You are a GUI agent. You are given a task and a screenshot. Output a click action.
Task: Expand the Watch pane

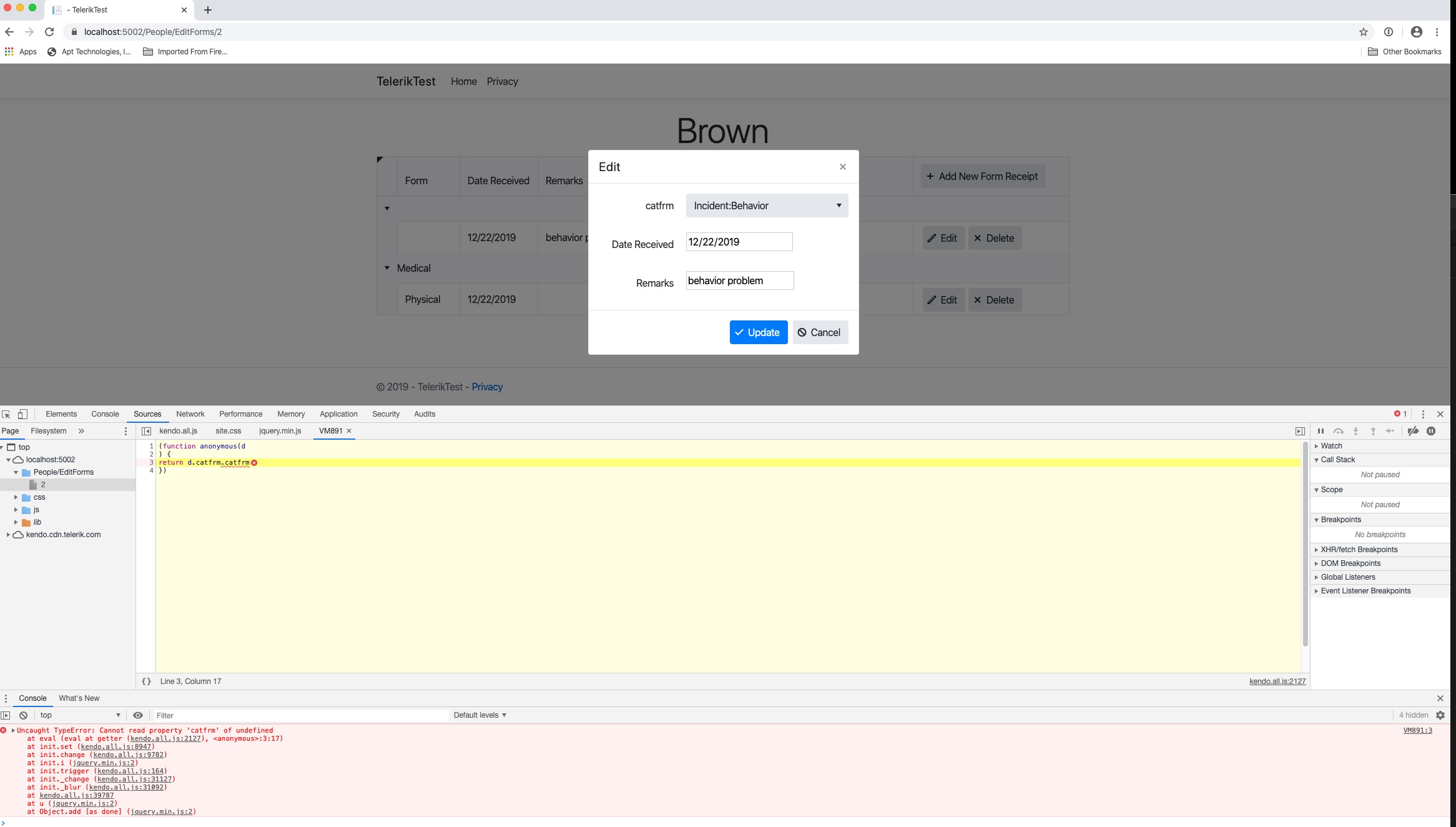1331,446
